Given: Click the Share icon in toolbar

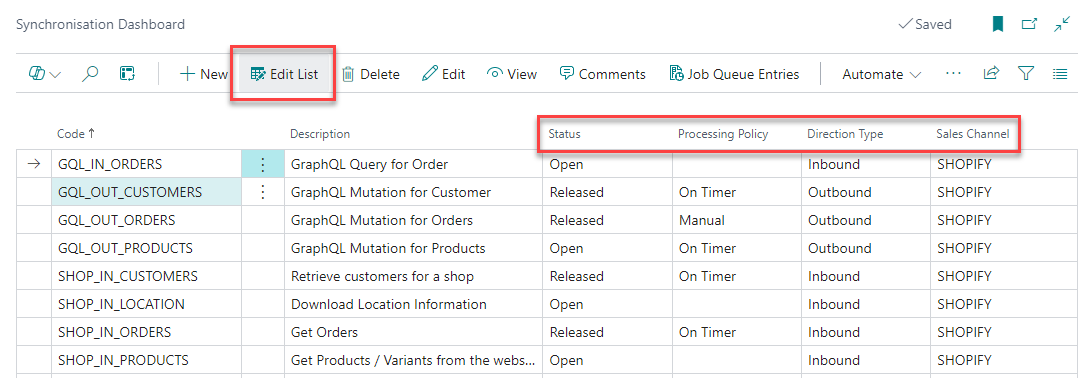Looking at the screenshot, I should point(991,74).
